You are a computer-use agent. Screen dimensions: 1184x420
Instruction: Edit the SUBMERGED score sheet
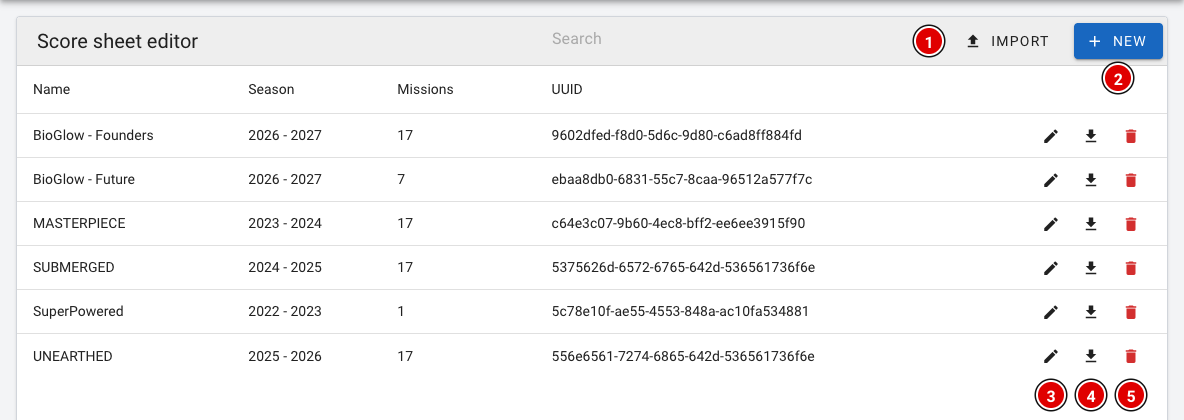pos(1050,267)
